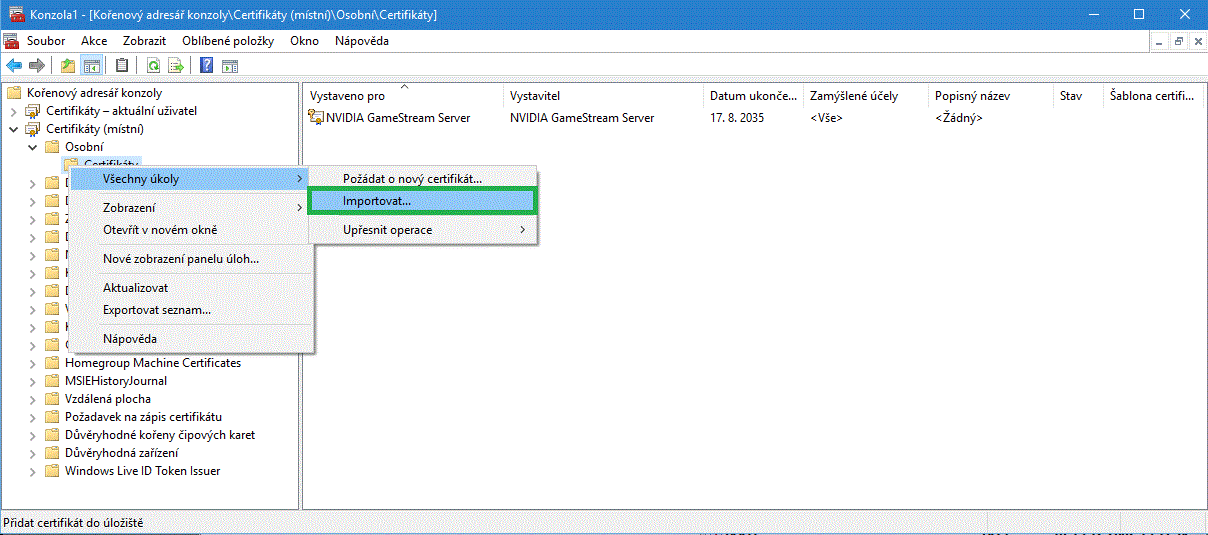Expand the Homegroup Machine Certificates node

pyautogui.click(x=32, y=363)
